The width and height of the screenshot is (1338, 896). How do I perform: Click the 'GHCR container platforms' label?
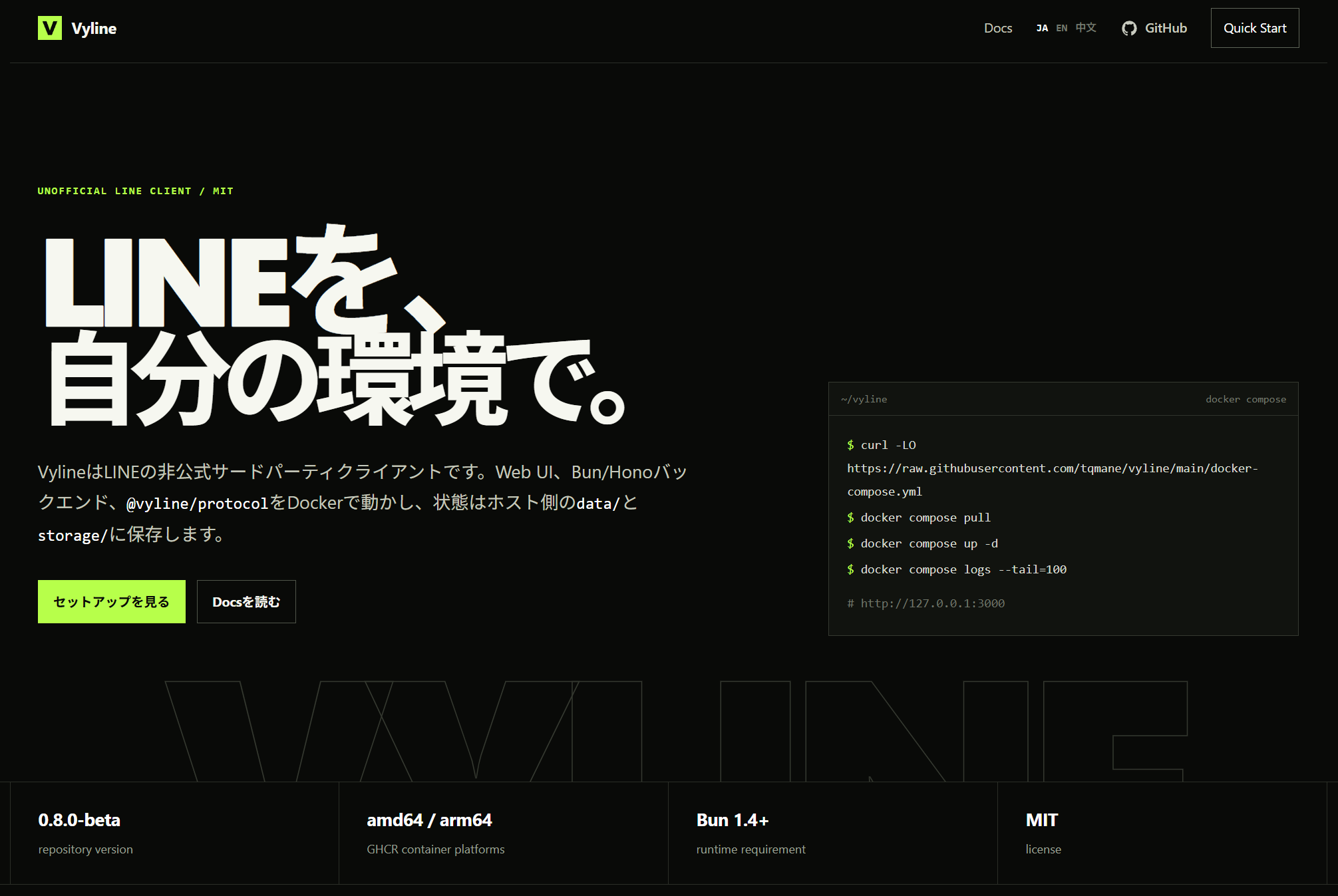pyautogui.click(x=436, y=849)
